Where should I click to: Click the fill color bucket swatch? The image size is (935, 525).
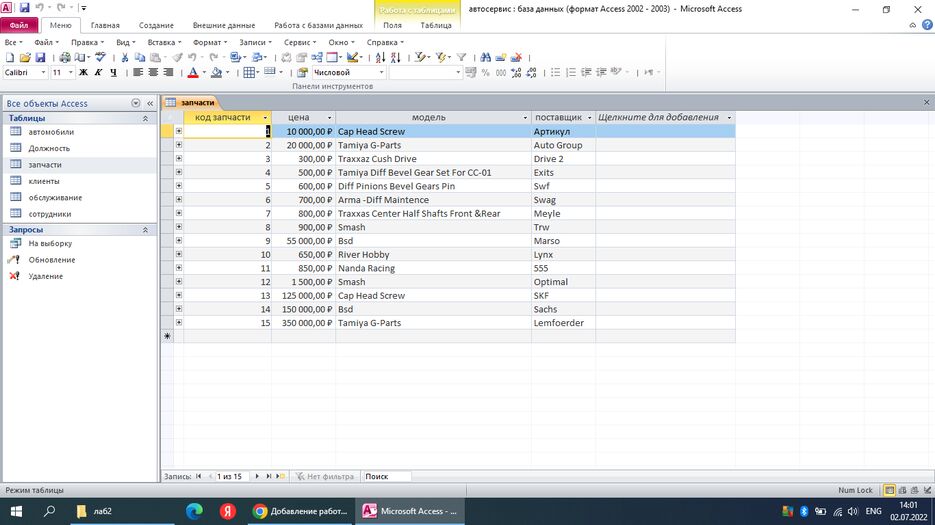216,72
